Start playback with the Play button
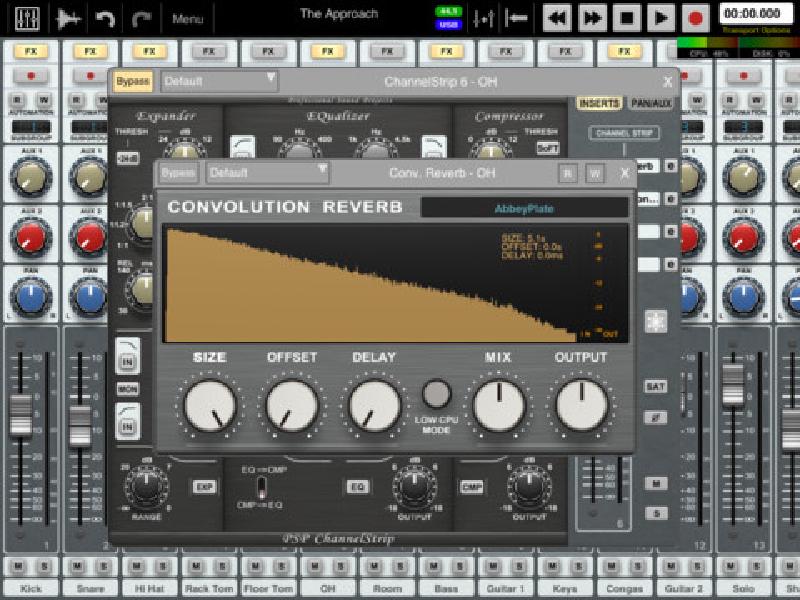Screen dimensions: 800x600 pos(661,18)
